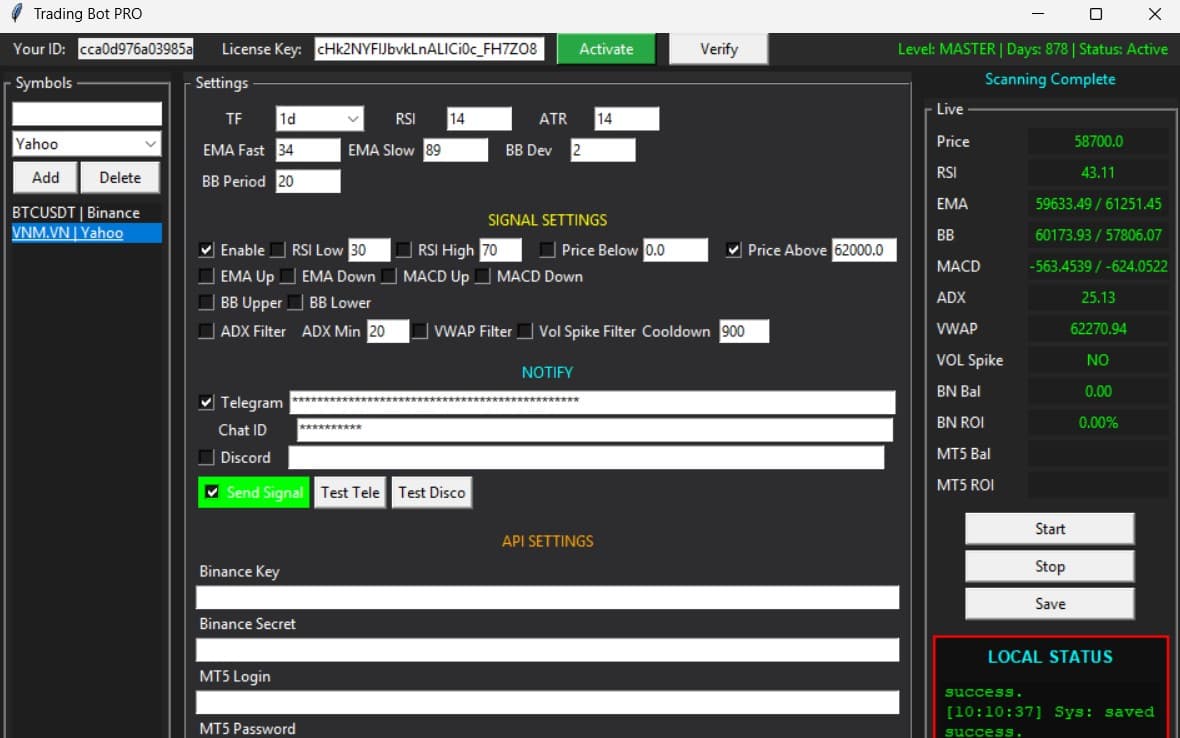Click the MT5 Login field

point(547,702)
